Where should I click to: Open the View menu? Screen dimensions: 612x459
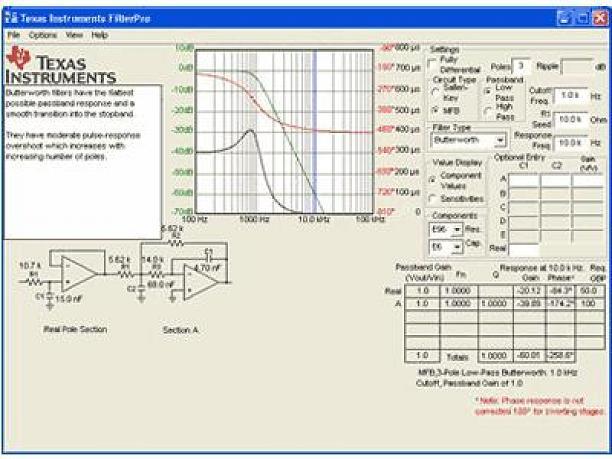coord(74,35)
